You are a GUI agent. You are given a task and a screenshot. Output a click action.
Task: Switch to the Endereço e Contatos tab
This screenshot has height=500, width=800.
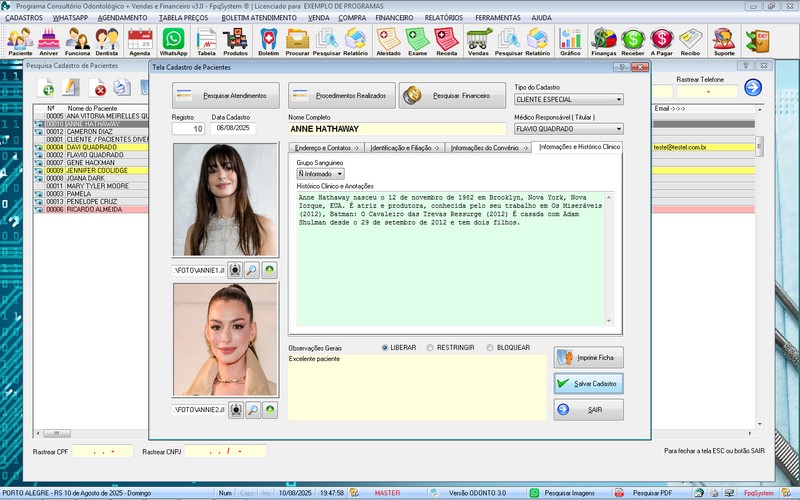coord(326,147)
